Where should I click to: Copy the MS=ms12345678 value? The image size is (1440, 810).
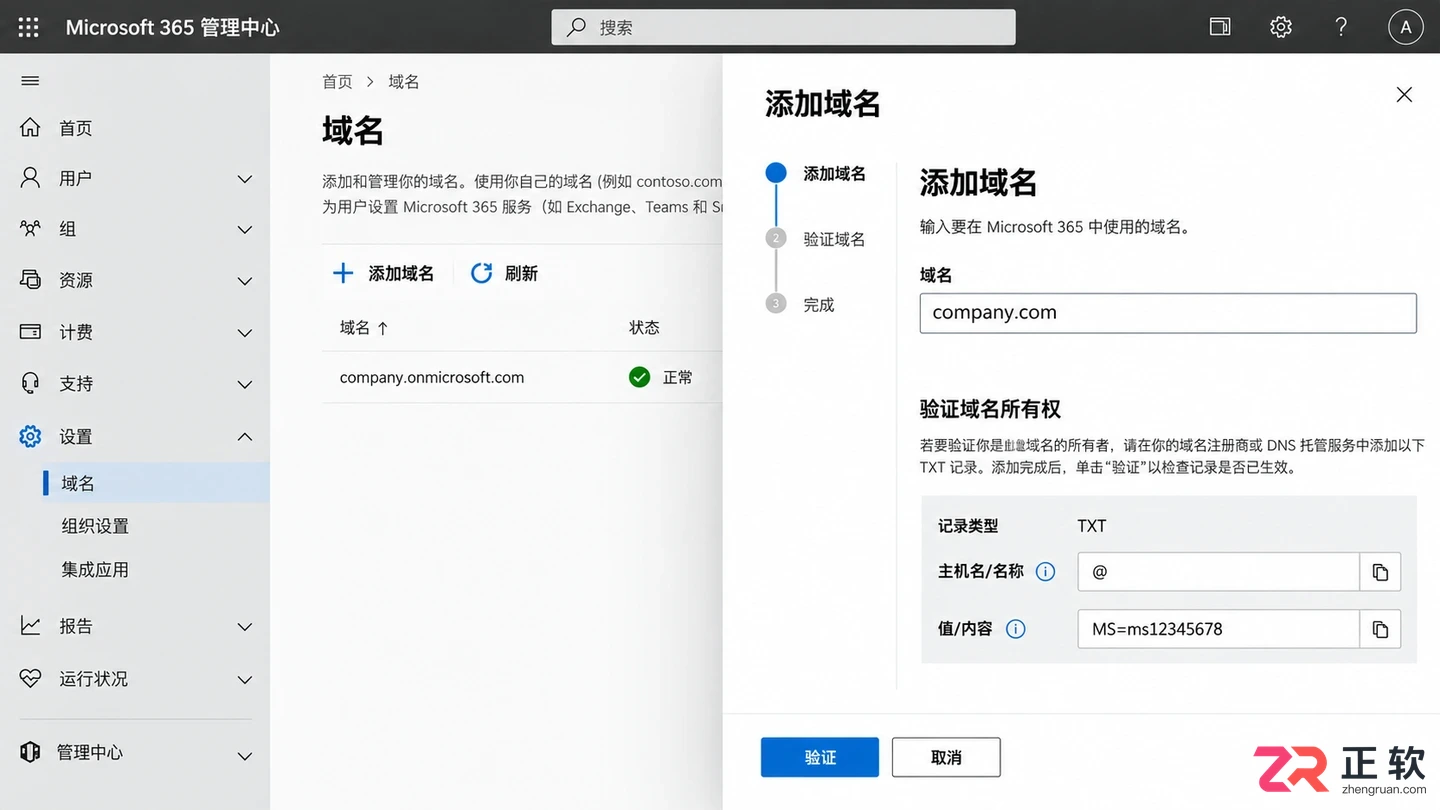1381,629
